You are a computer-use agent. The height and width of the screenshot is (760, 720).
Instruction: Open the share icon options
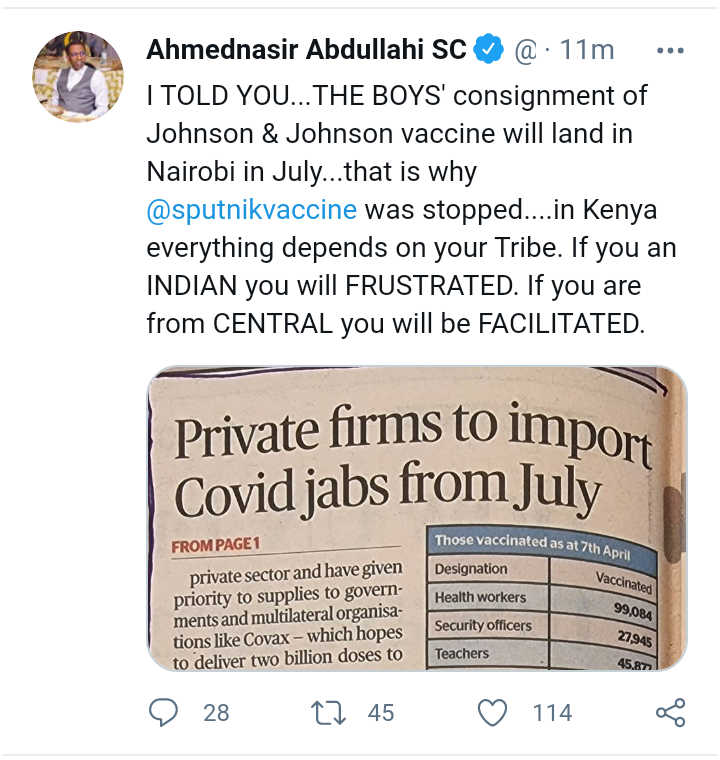pos(671,712)
